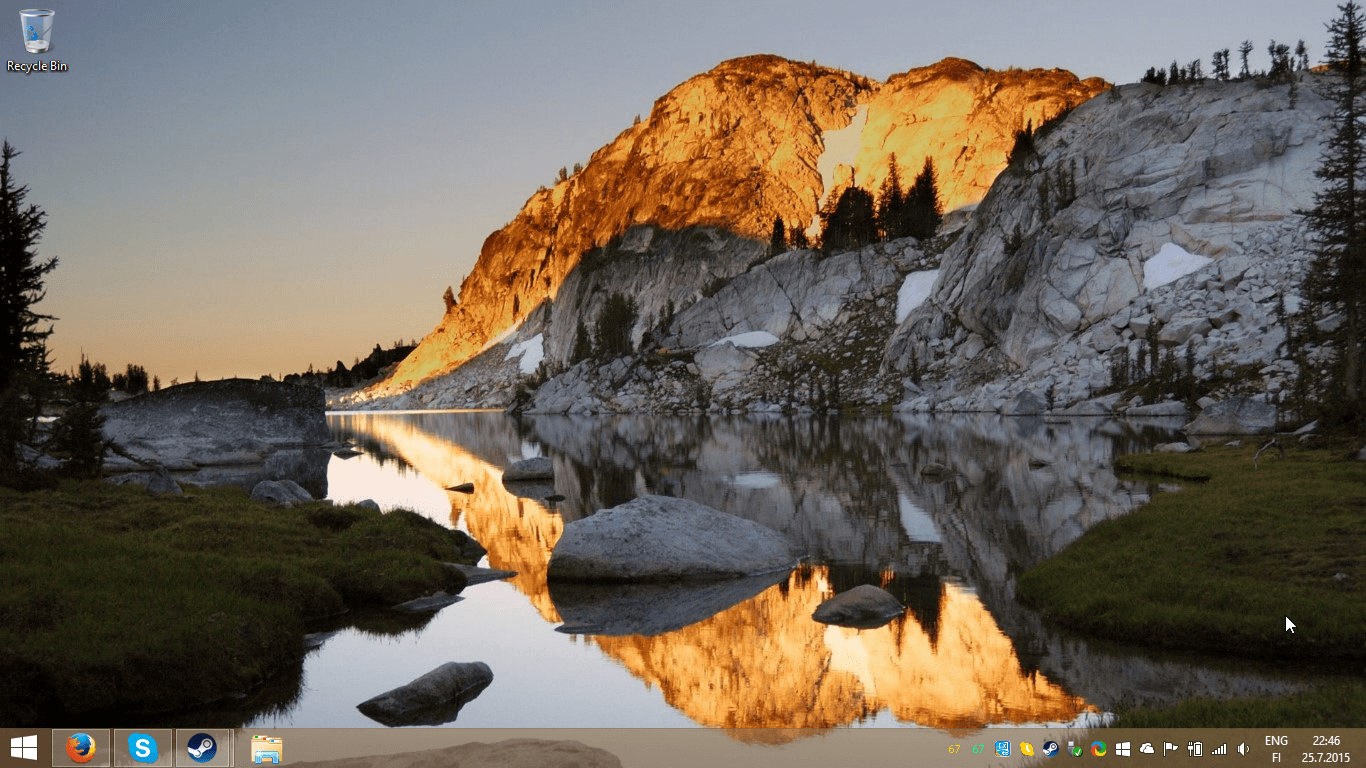Switch to Skype in the taskbar
Screen dimensions: 1366x768
pos(143,748)
